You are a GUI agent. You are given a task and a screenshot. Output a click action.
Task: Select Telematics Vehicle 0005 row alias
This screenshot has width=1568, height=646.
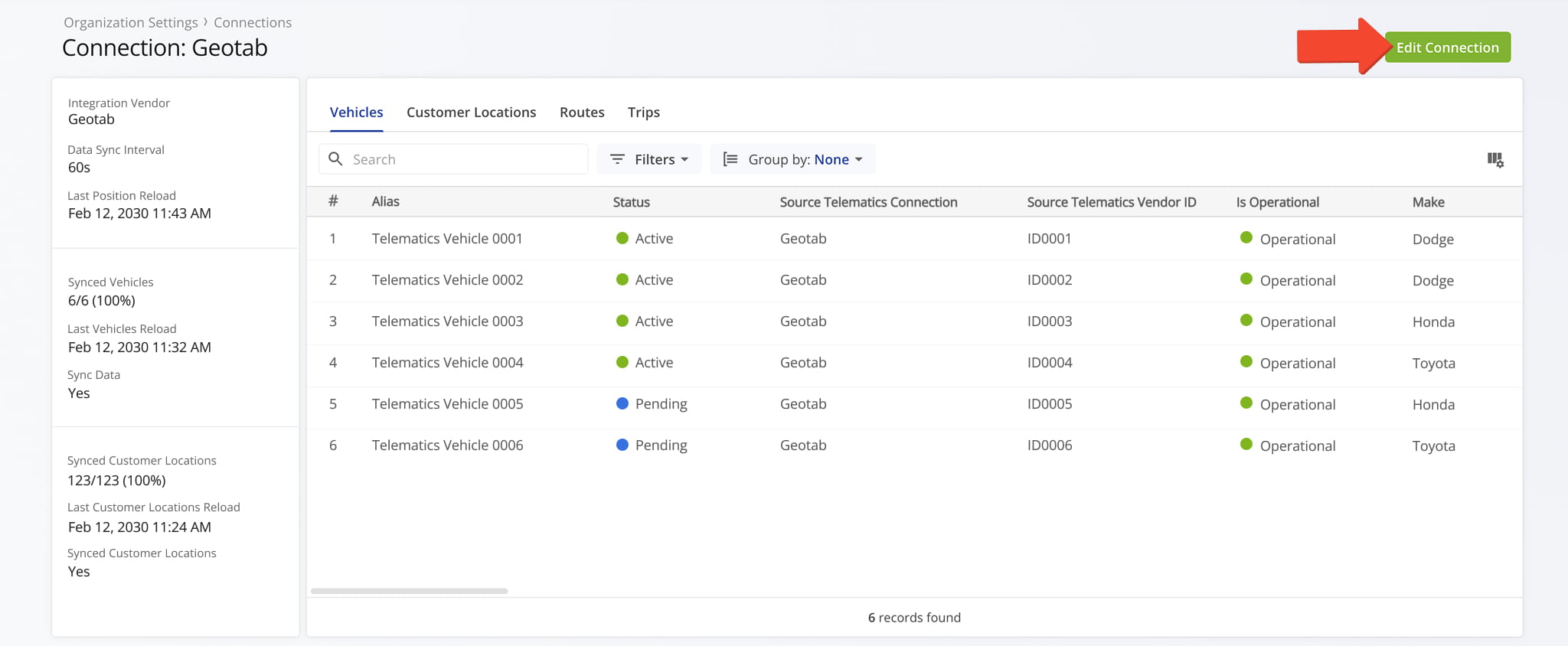pos(447,404)
